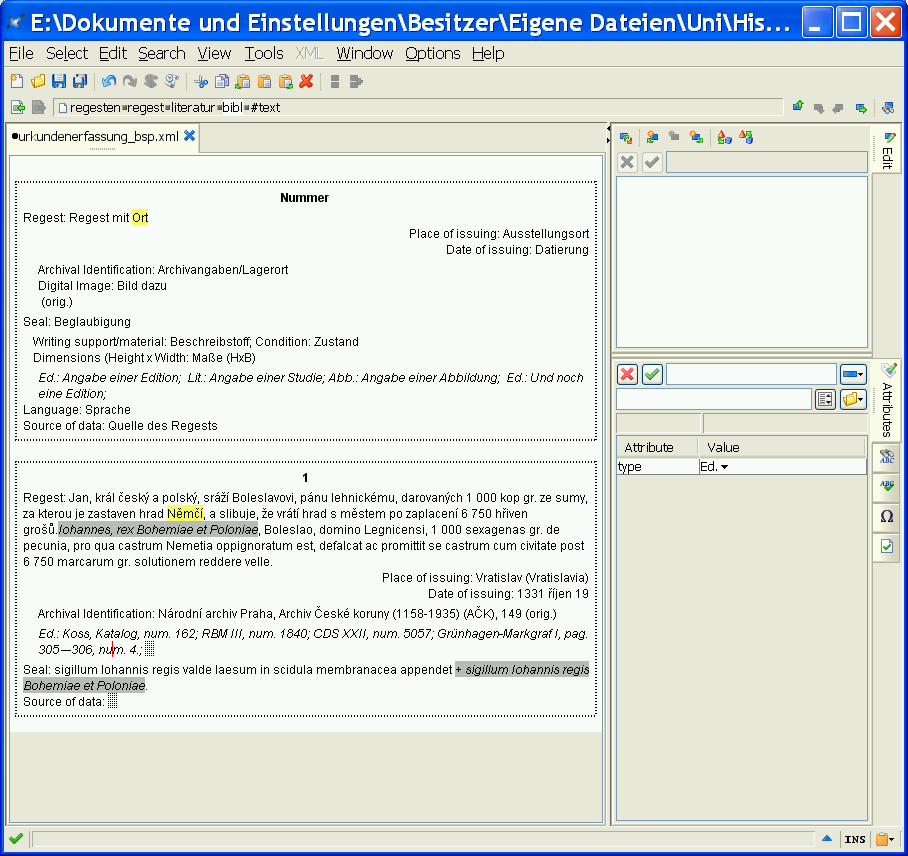Open element search with the binoculars icon
The width and height of the screenshot is (908, 856).
pos(888,108)
